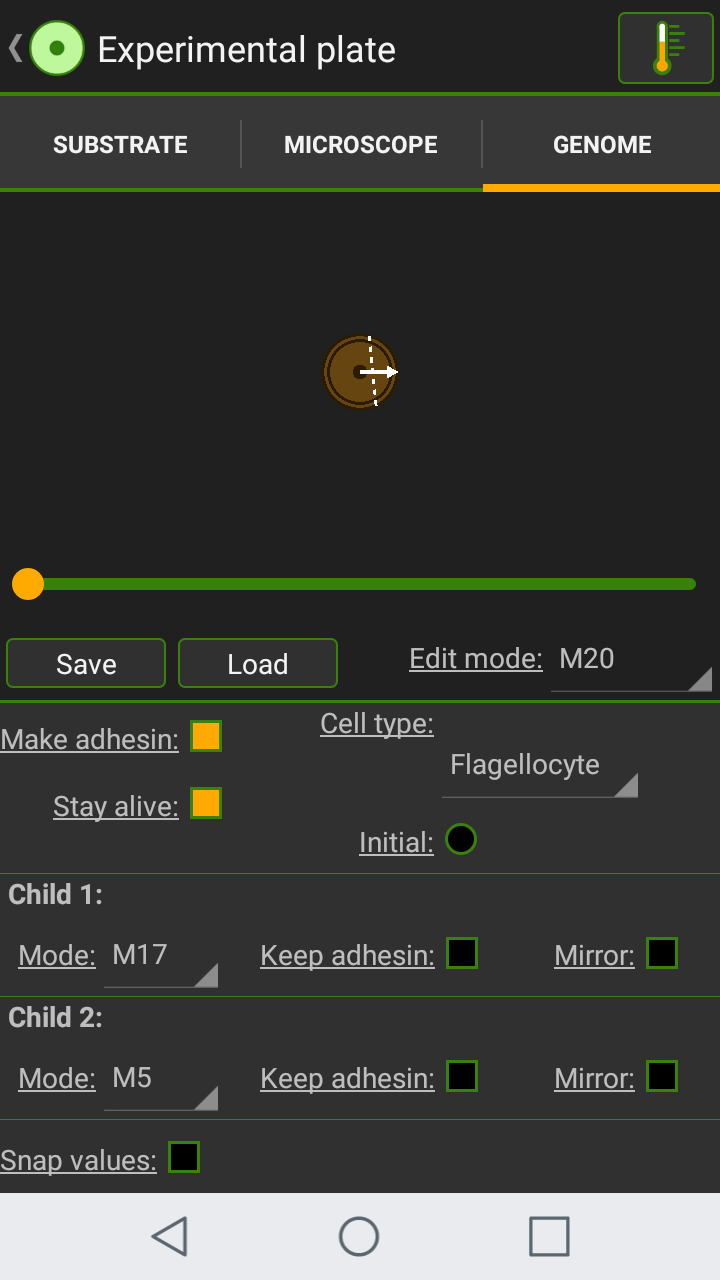Open Child 1 Mode M17 dropdown
This screenshot has width=720, height=1280.
click(161, 958)
